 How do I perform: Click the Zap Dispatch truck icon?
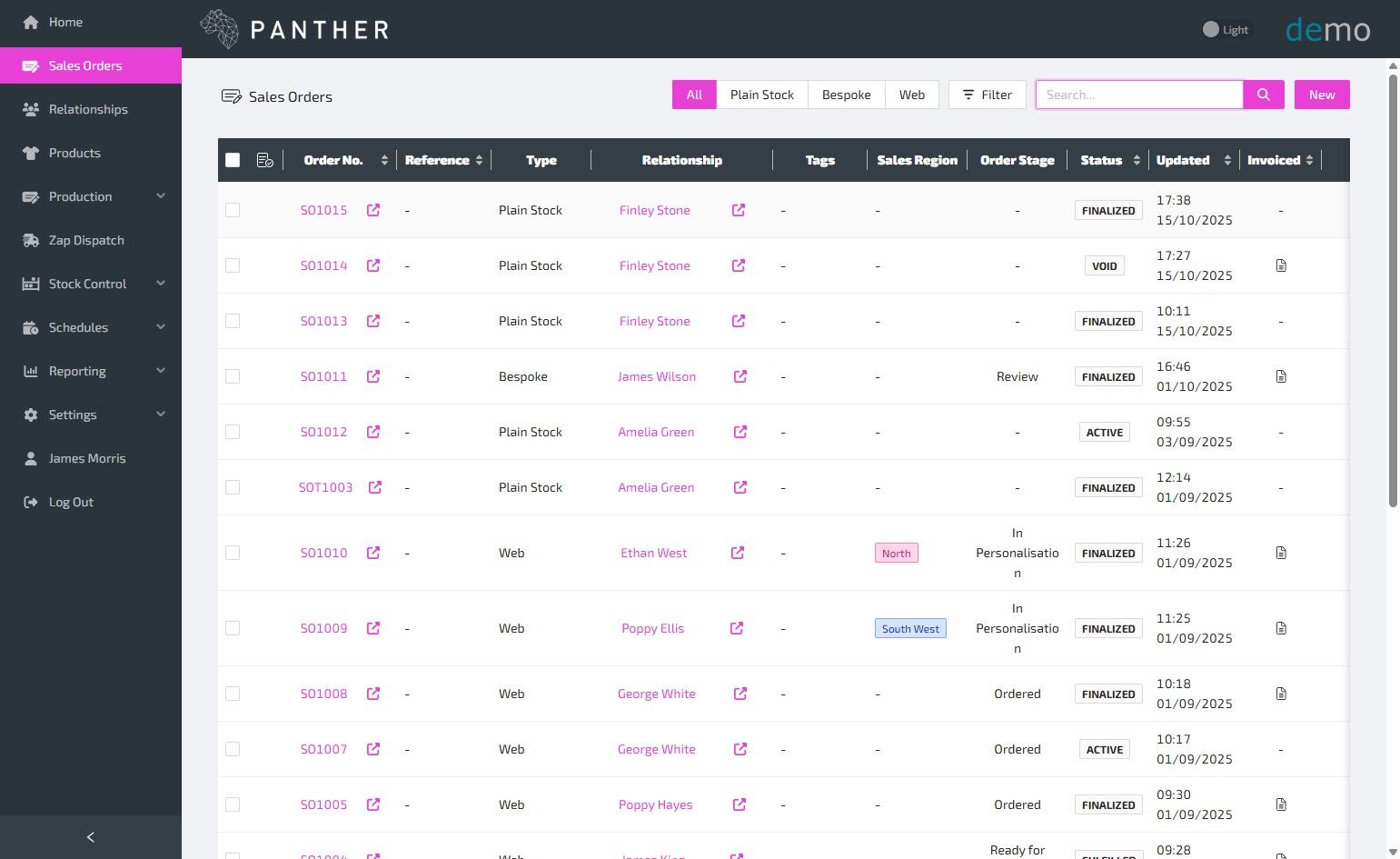[x=31, y=240]
